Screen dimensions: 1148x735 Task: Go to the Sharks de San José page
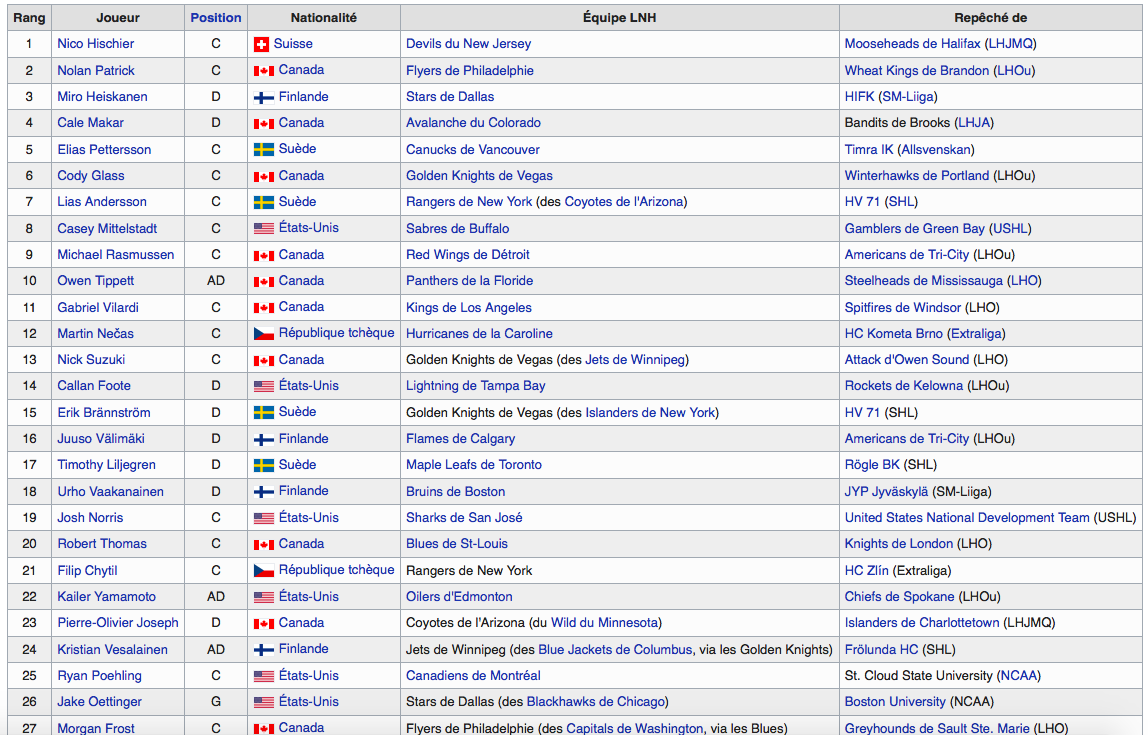(x=464, y=518)
